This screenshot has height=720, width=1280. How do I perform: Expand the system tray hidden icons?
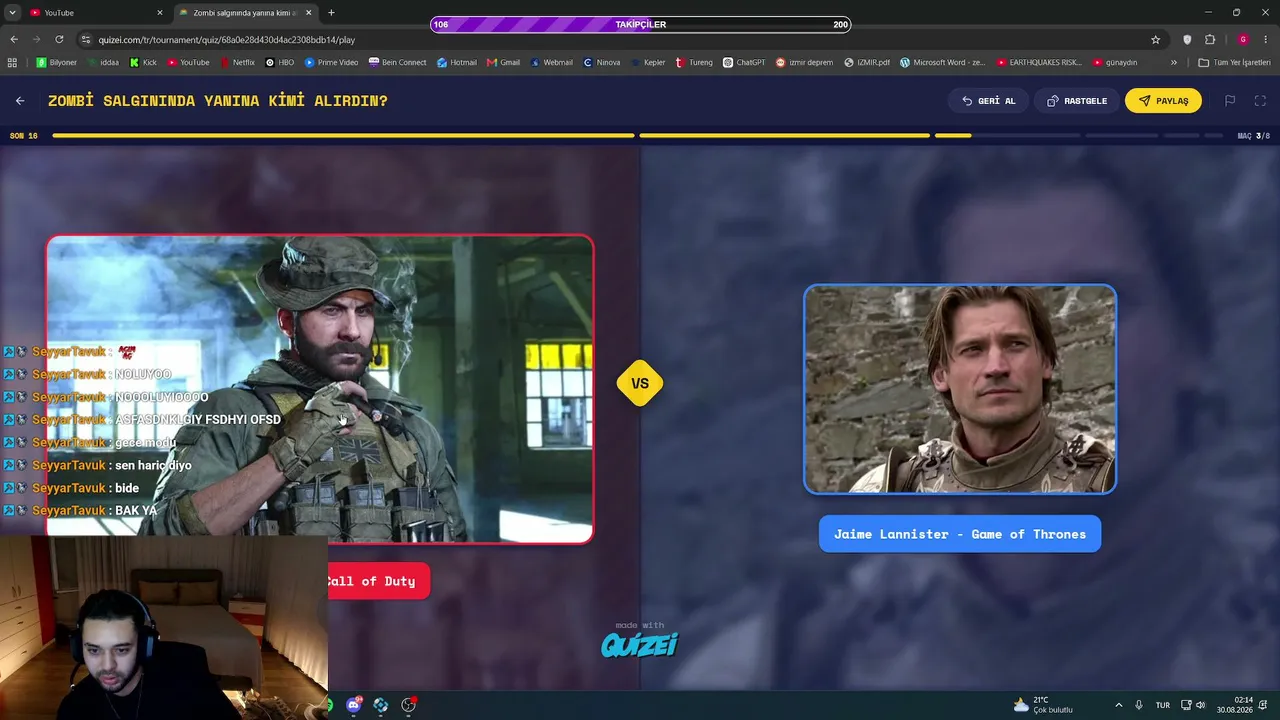coord(1118,705)
